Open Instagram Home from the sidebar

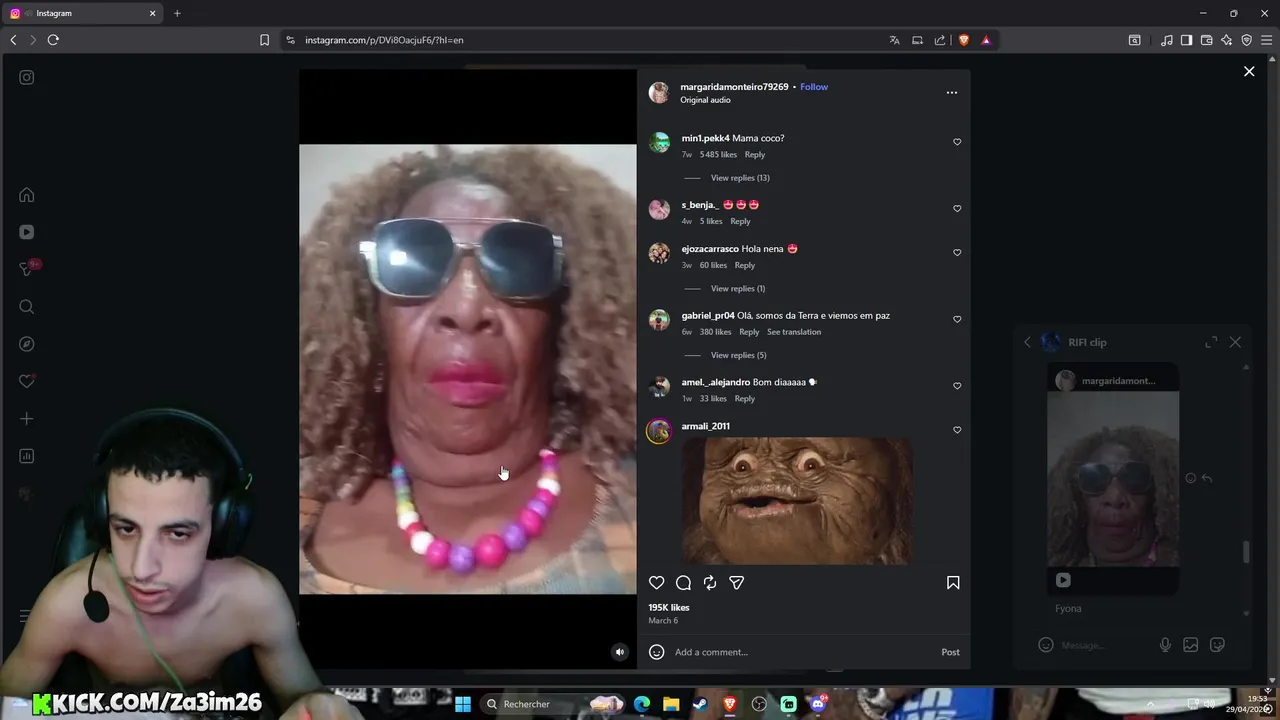point(27,195)
